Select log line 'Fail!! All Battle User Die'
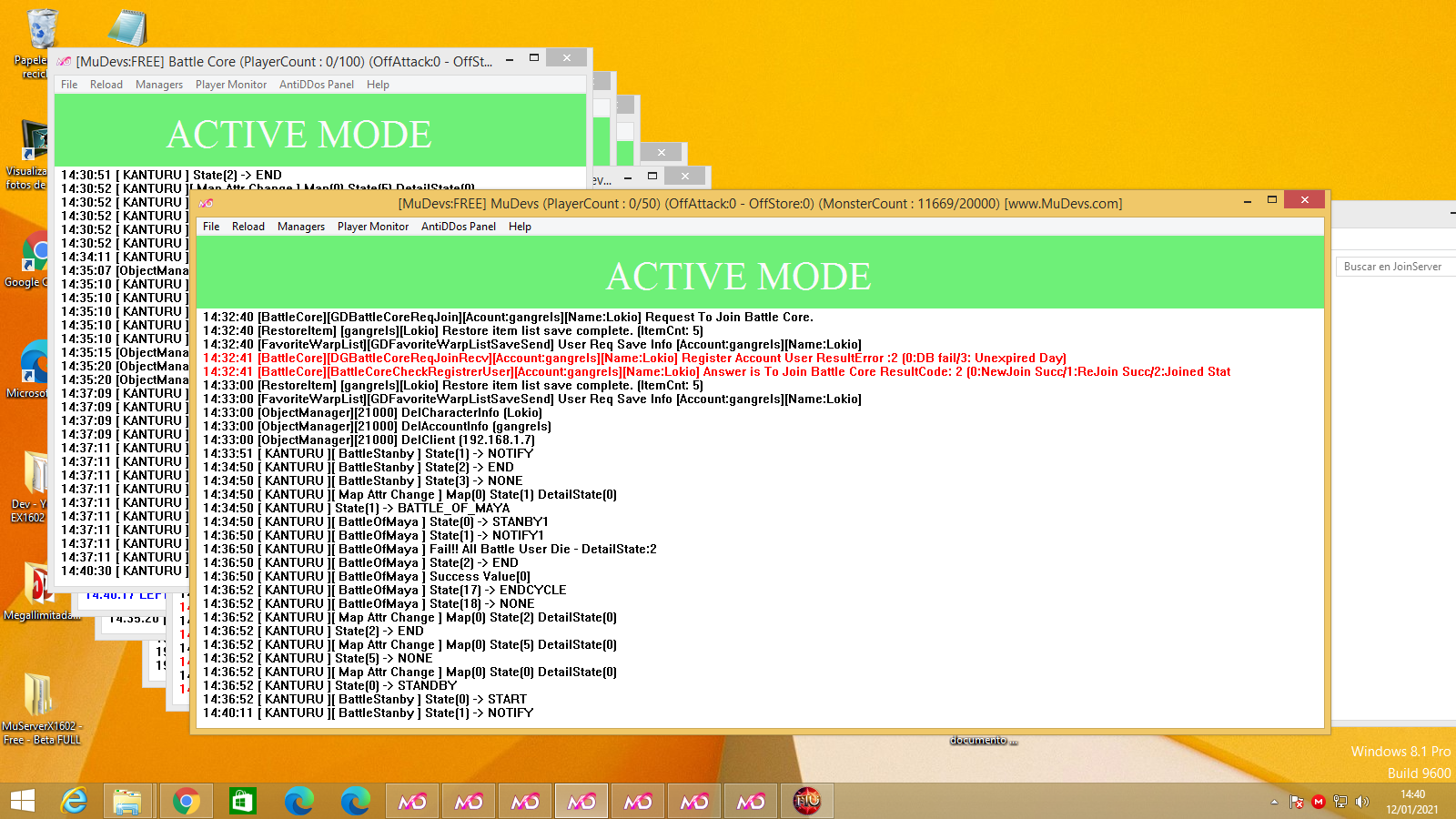1456x819 pixels. [x=430, y=549]
